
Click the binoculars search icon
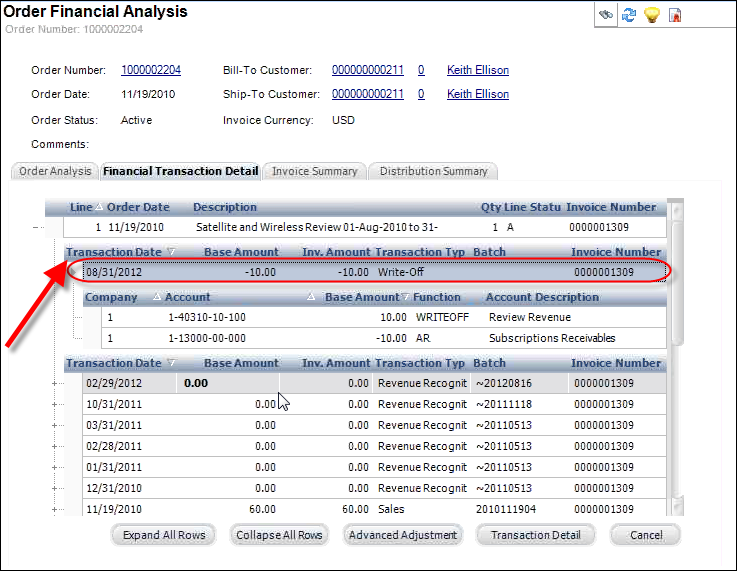(x=605, y=15)
